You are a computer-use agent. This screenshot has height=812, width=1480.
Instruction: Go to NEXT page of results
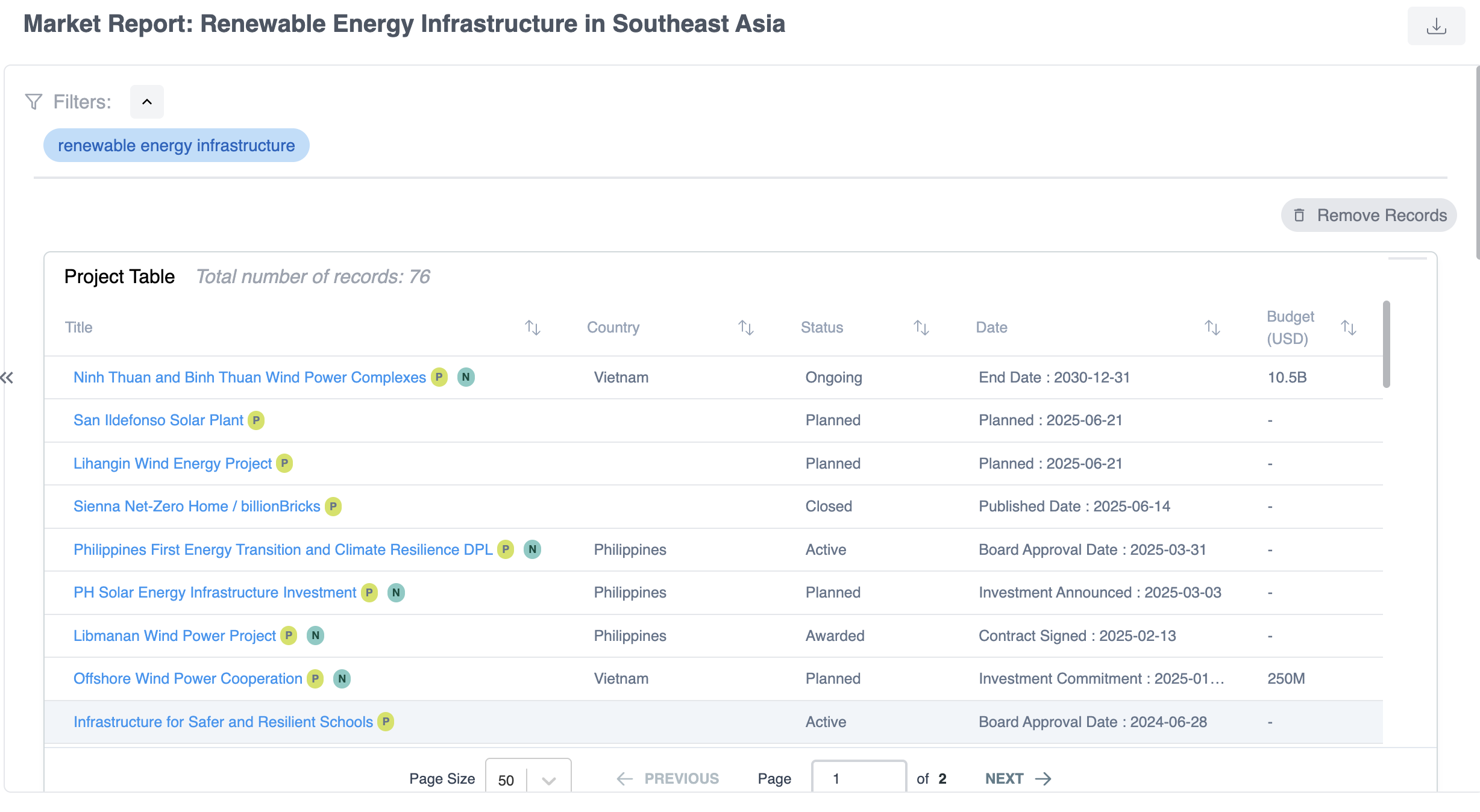click(1018, 778)
